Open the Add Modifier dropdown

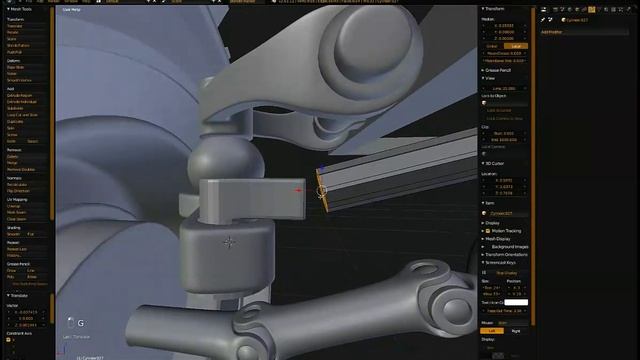tap(584, 32)
